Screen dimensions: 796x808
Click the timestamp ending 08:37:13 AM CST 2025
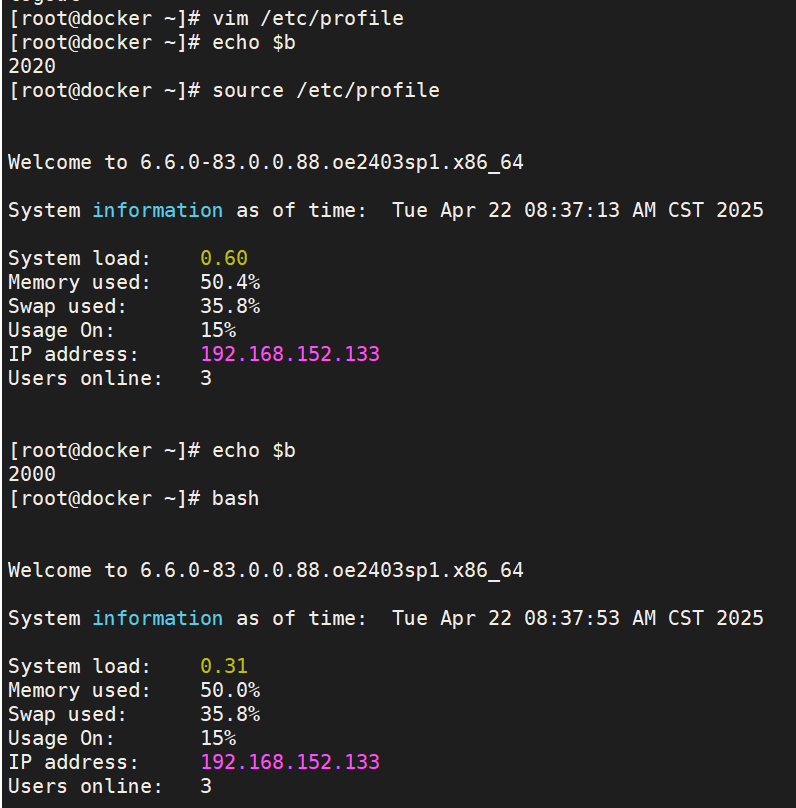(x=577, y=210)
